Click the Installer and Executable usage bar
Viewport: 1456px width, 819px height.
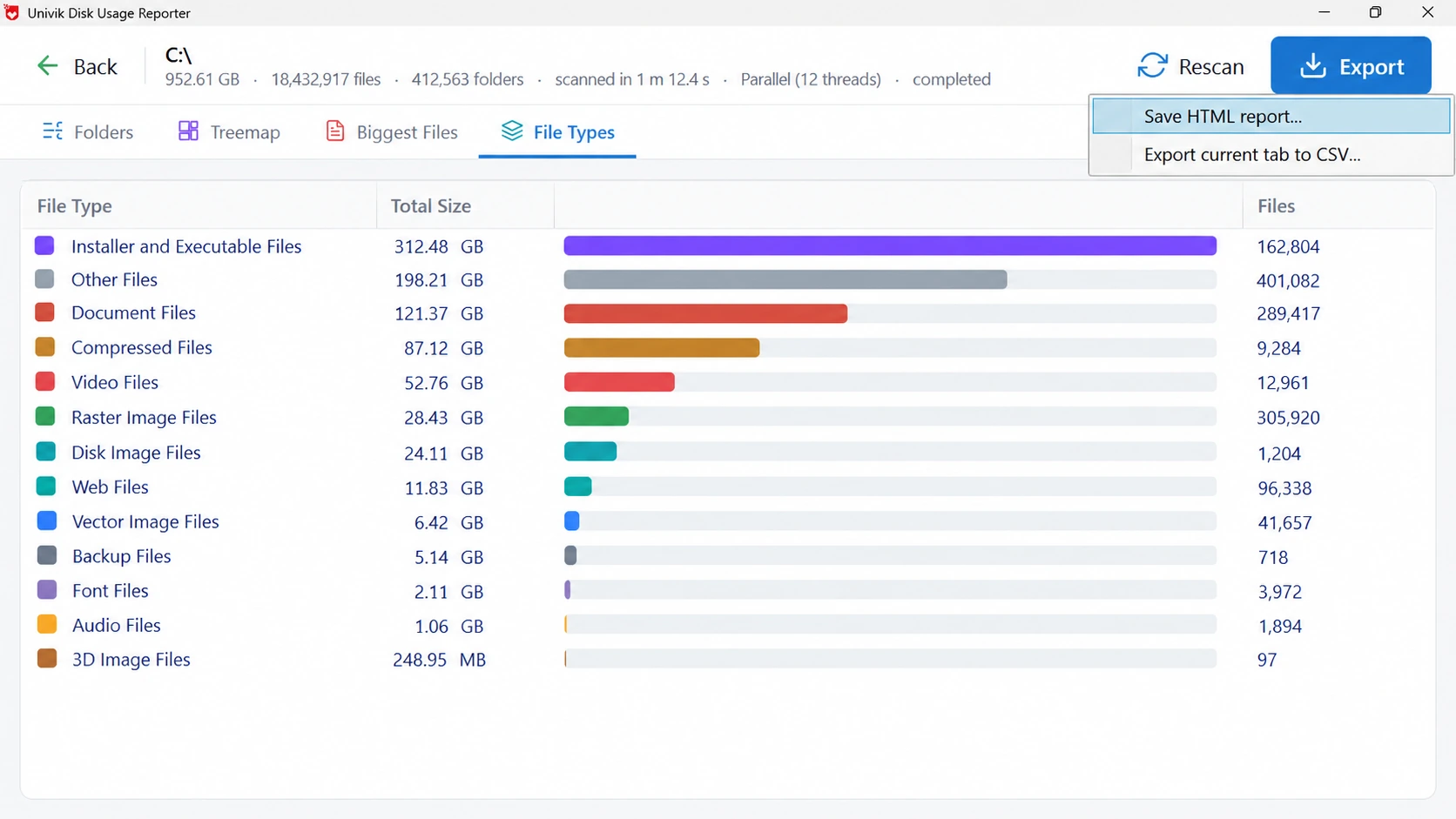click(x=890, y=245)
